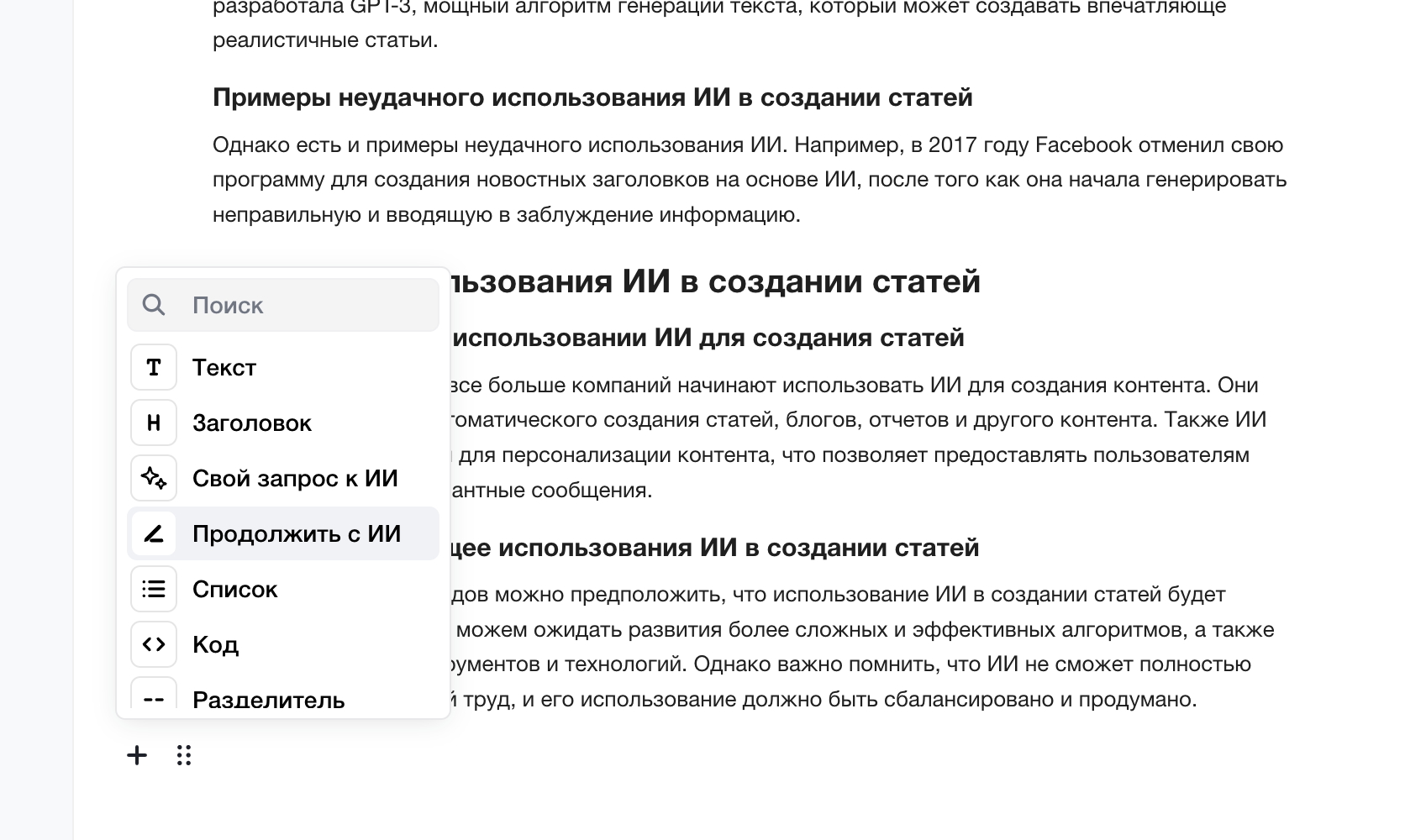Click heading "Примеры неудачного использования ИИ"
The image size is (1405, 840).
pyautogui.click(x=592, y=97)
